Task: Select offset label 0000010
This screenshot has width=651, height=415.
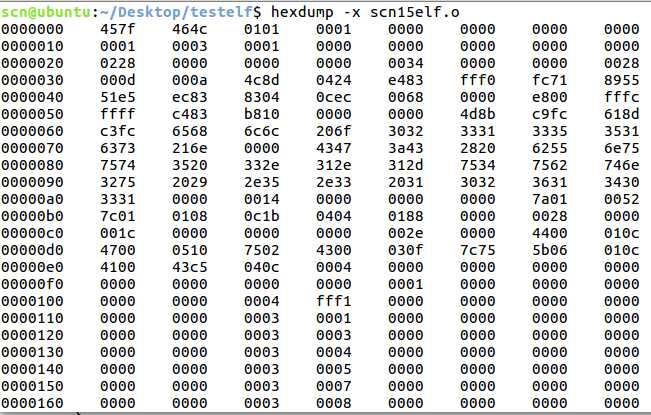Action: 32,46
